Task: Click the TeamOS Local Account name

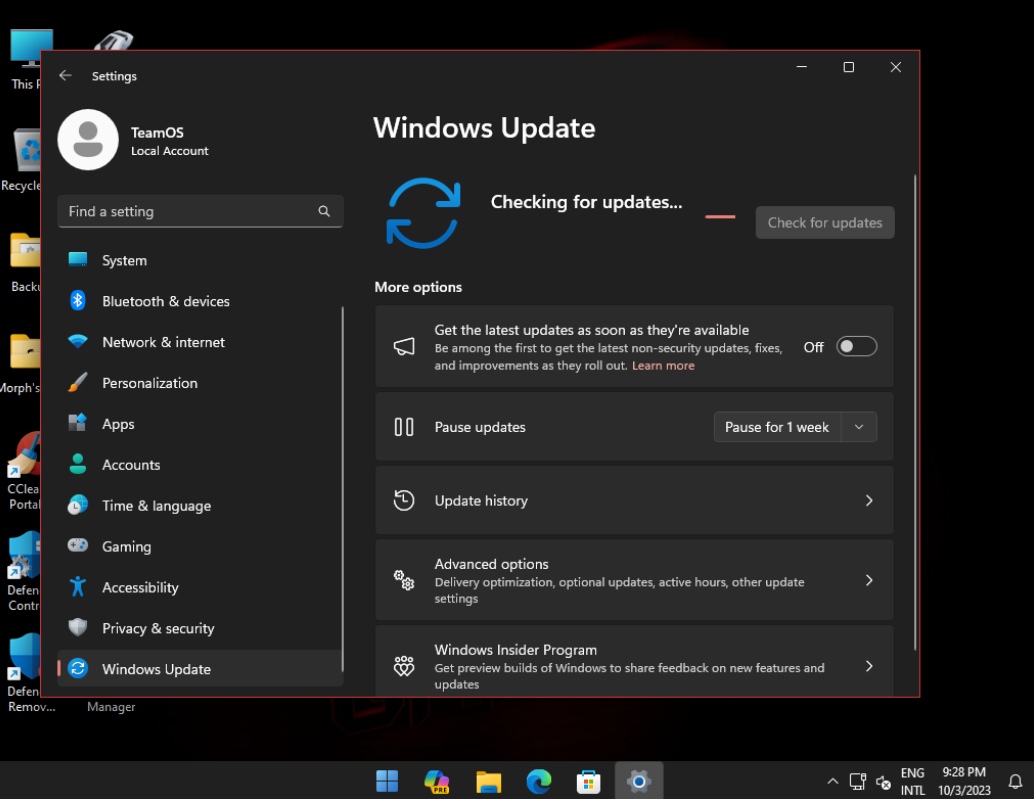Action: pyautogui.click(x=169, y=141)
